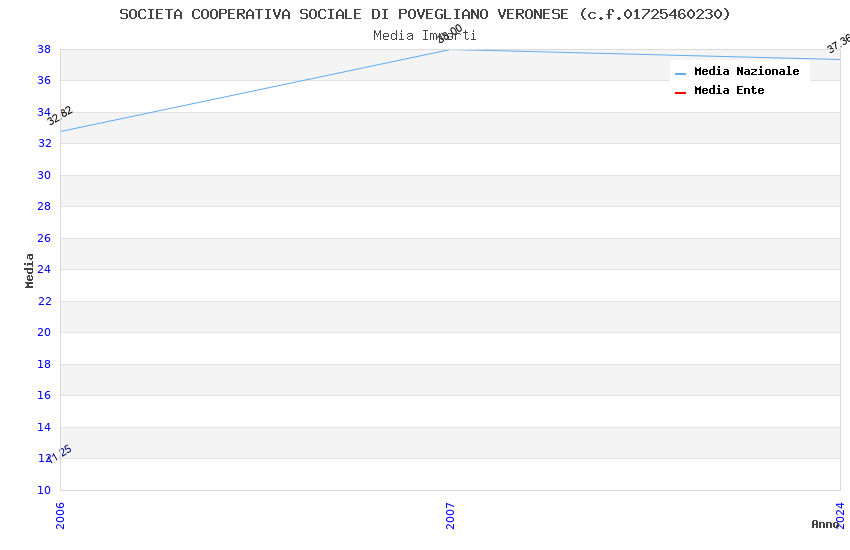Select the 2007 x-axis year label
The image size is (850, 550).
coord(450,515)
